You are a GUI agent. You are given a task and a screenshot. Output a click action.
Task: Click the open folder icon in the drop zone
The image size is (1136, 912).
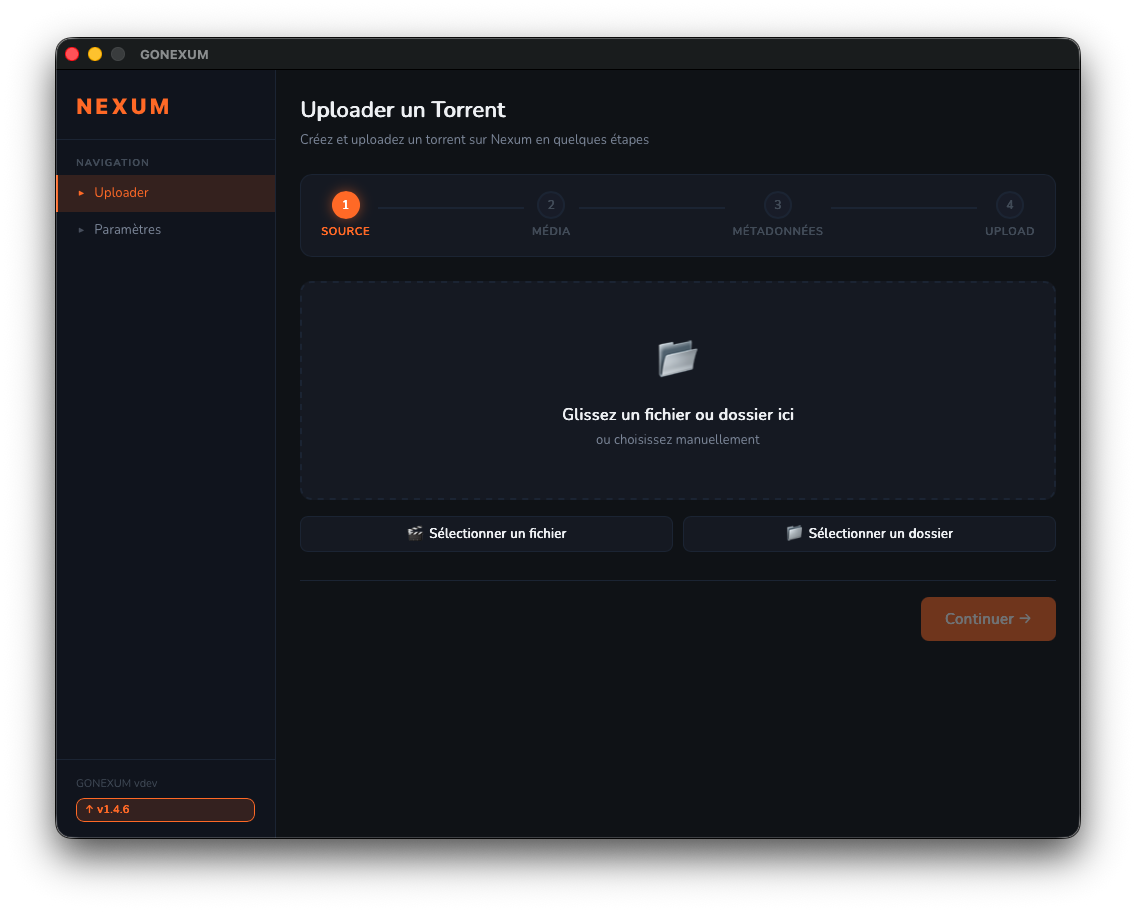pos(677,358)
